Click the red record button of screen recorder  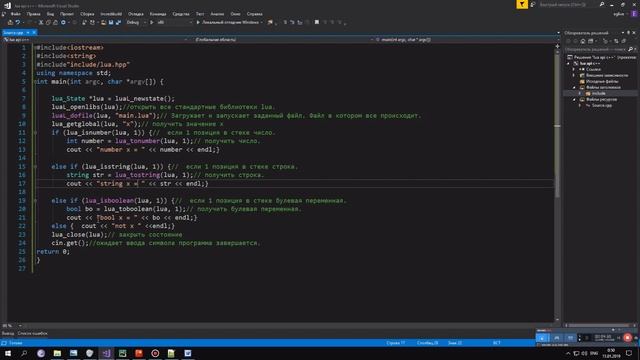(x=627, y=338)
